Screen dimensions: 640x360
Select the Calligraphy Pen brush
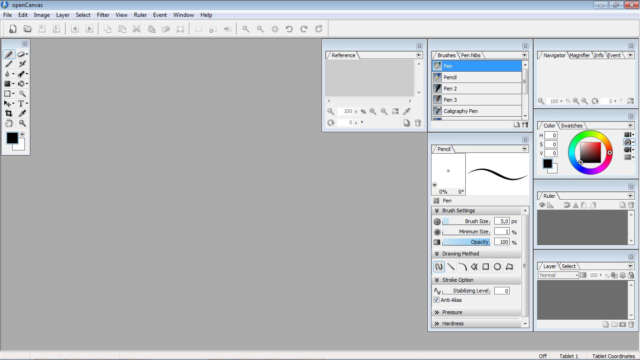(x=477, y=111)
